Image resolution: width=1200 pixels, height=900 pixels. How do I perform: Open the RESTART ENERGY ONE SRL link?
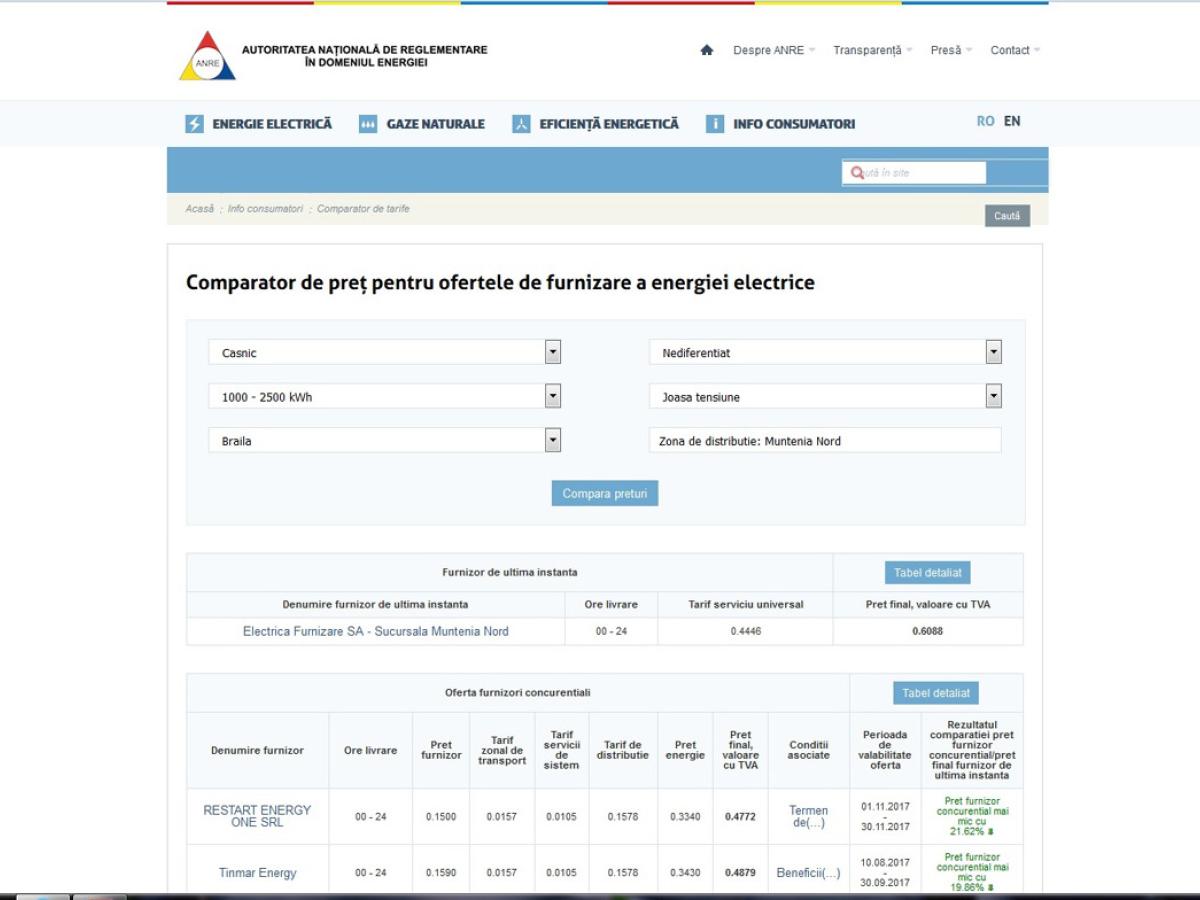coord(257,816)
